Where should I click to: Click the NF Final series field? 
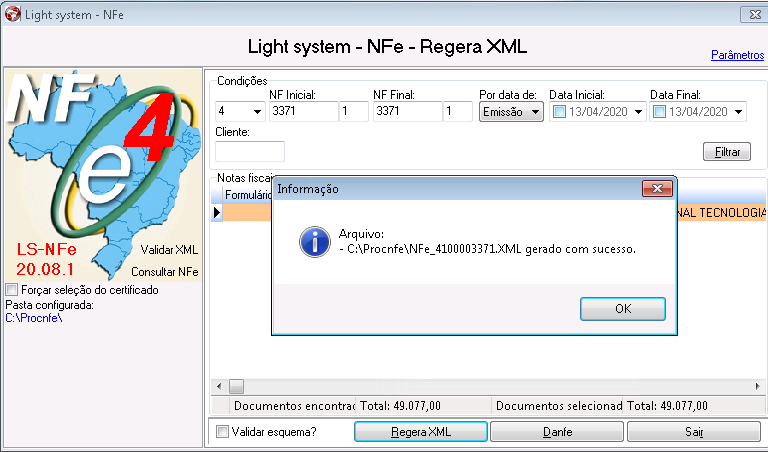tap(457, 111)
